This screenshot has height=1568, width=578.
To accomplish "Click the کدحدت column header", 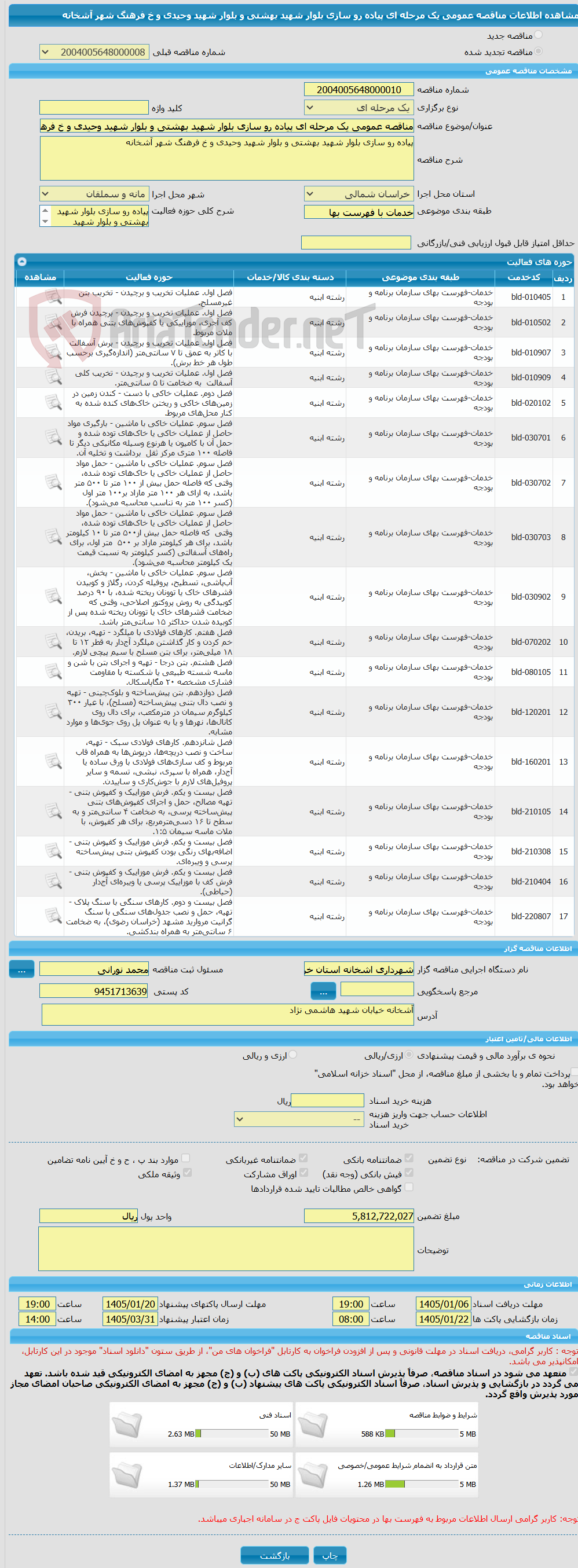I will (524, 278).
